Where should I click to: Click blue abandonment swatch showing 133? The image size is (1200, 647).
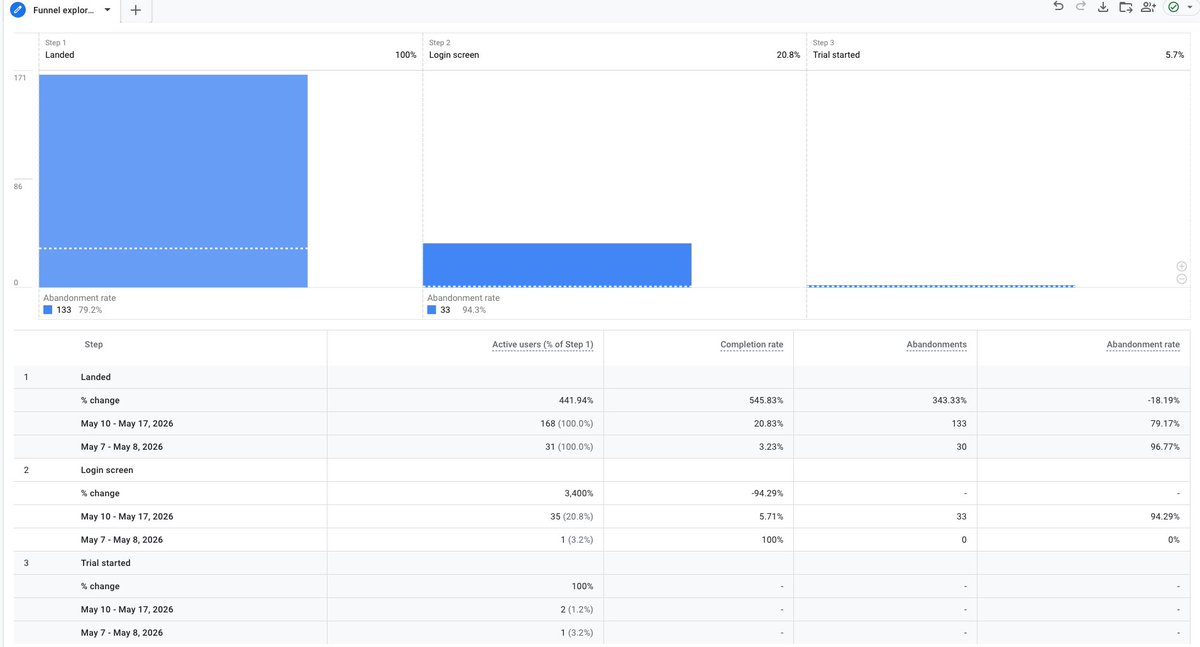point(48,310)
